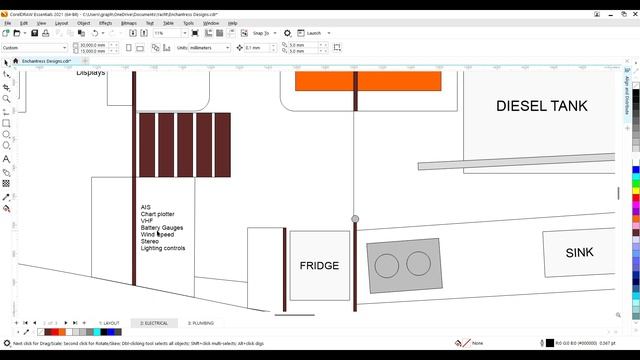Click the Paste icon
The width and height of the screenshot is (640, 360).
pos(81,33)
